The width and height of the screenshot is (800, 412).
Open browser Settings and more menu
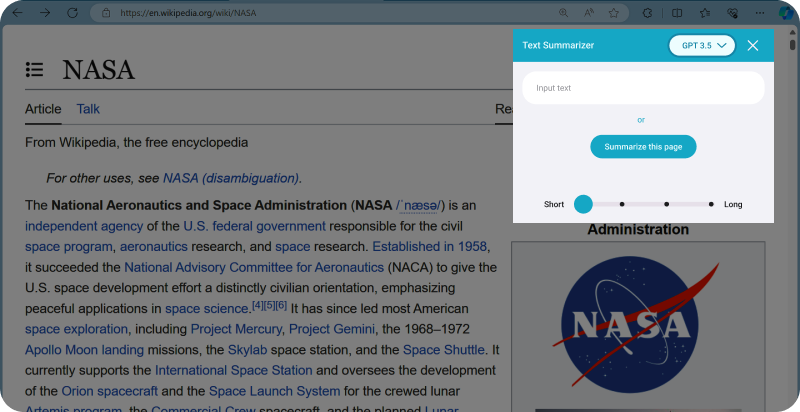pos(757,13)
